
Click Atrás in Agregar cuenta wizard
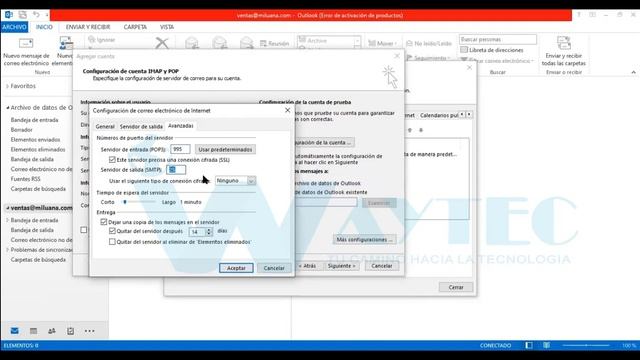click(309, 266)
